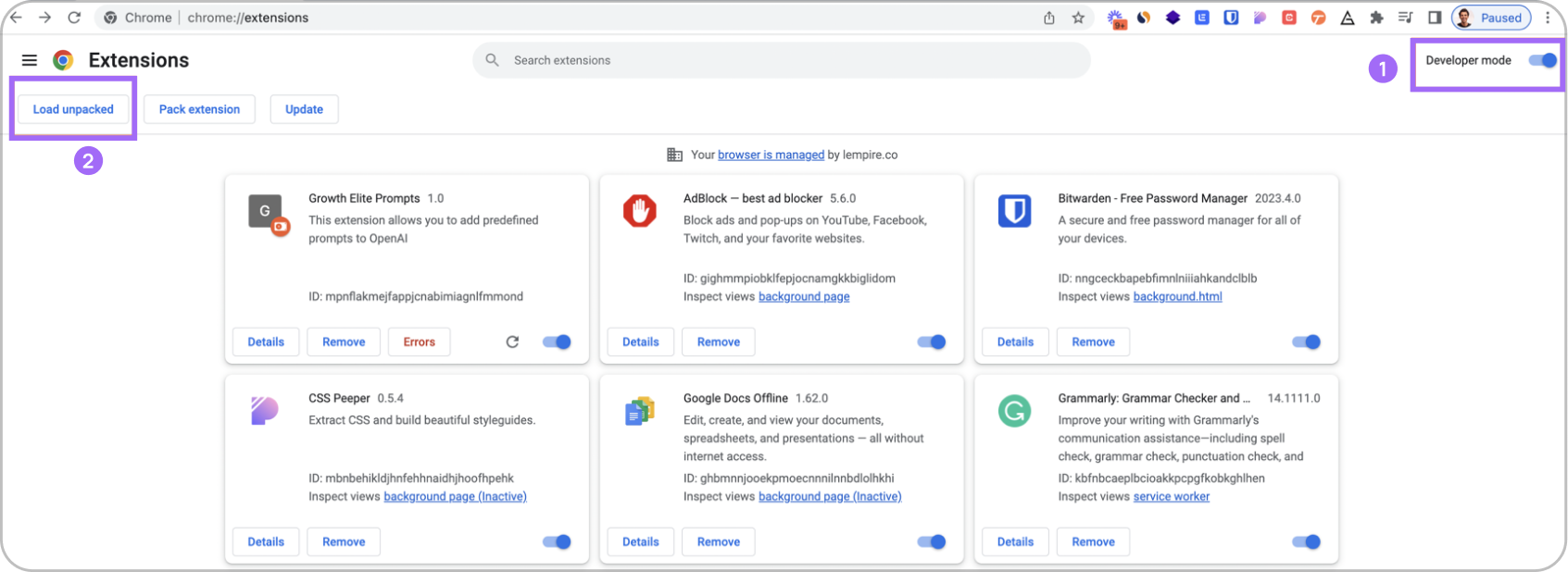Click the browser forward arrow
This screenshot has height=572, width=1568.
pos(44,18)
